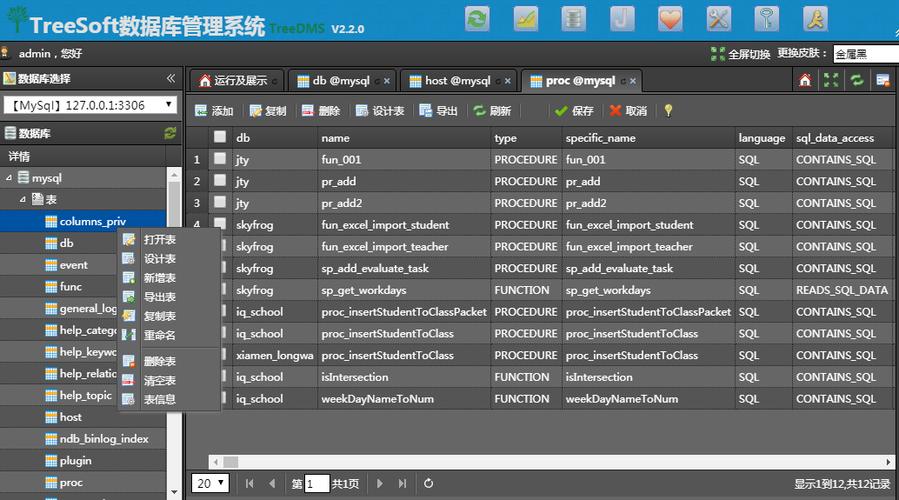Click the light bulb hint icon
This screenshot has width=899, height=500.
point(669,111)
